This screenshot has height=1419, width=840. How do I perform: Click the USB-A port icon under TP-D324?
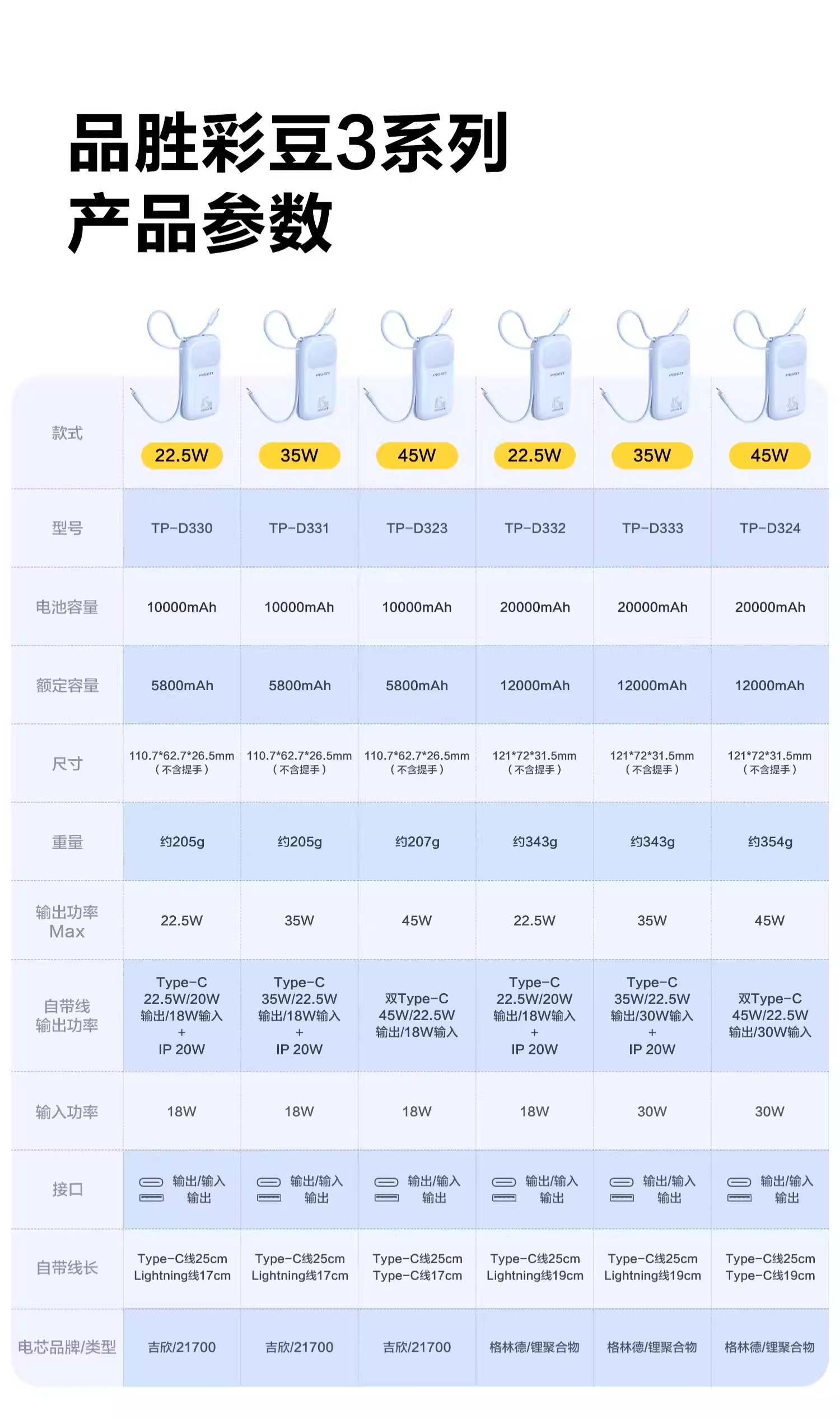point(739,1198)
